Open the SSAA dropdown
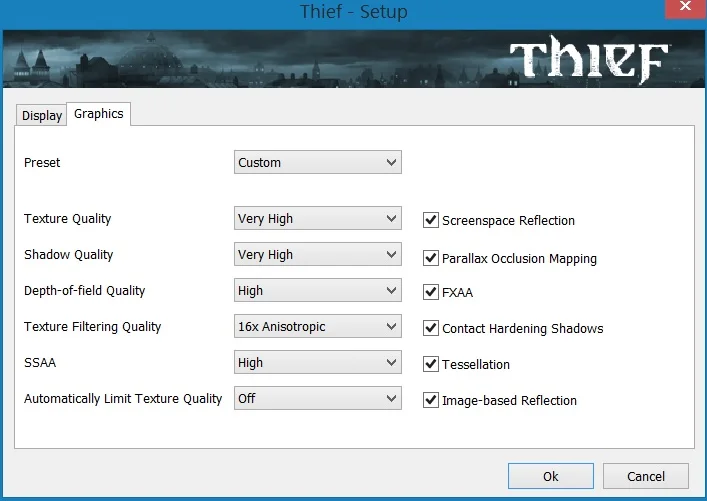The image size is (707, 501). (317, 363)
